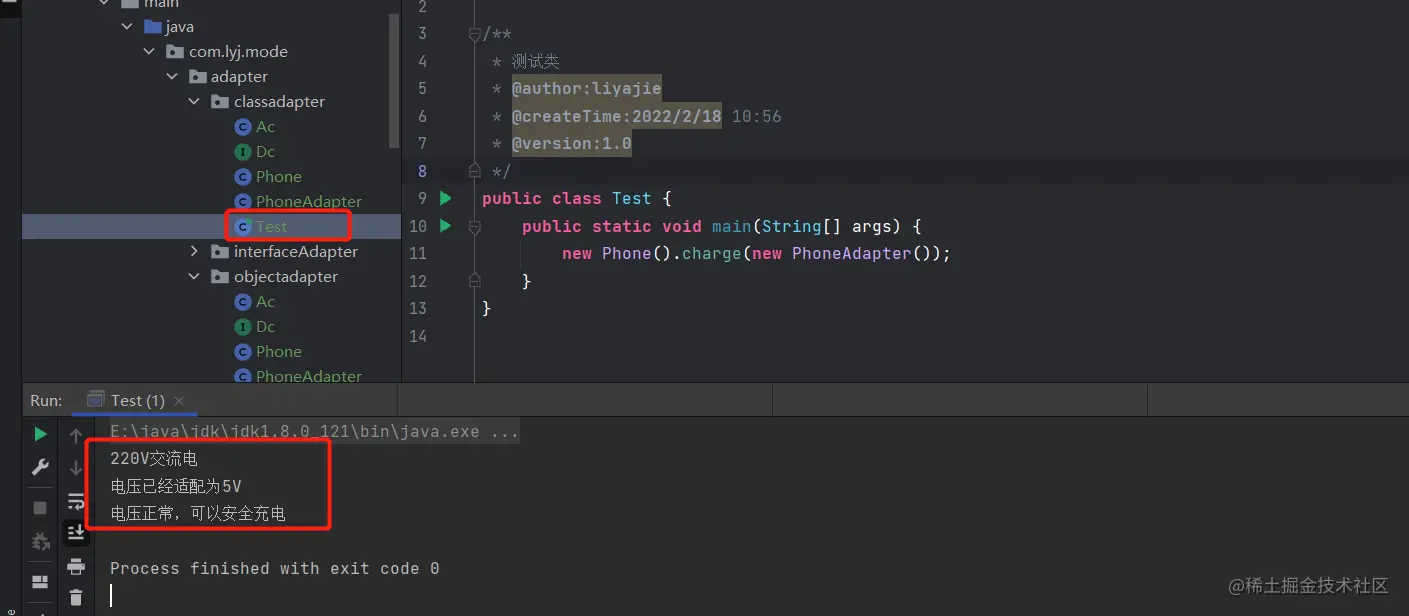The width and height of the screenshot is (1409, 616).
Task: Select the com.lyj.mode package
Action: 238,51
